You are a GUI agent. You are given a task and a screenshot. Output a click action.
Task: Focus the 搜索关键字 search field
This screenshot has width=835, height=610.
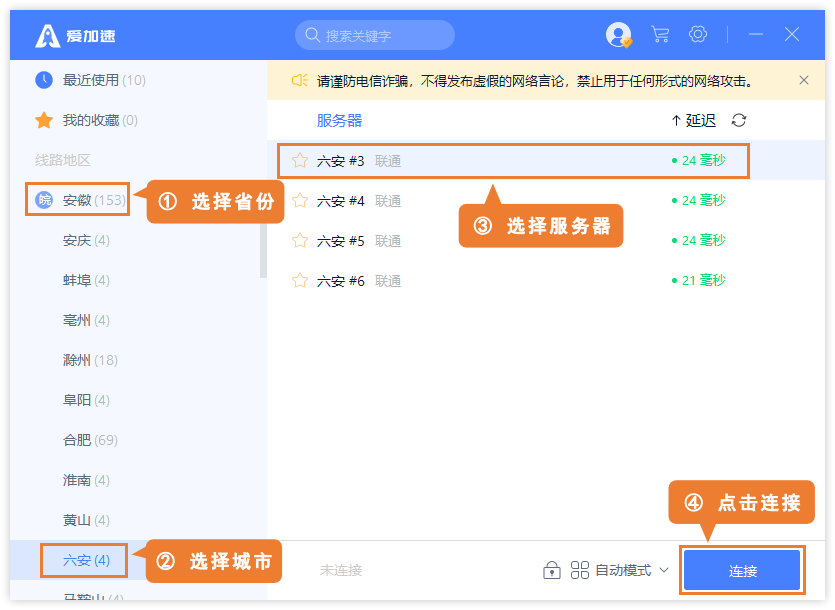click(x=375, y=35)
